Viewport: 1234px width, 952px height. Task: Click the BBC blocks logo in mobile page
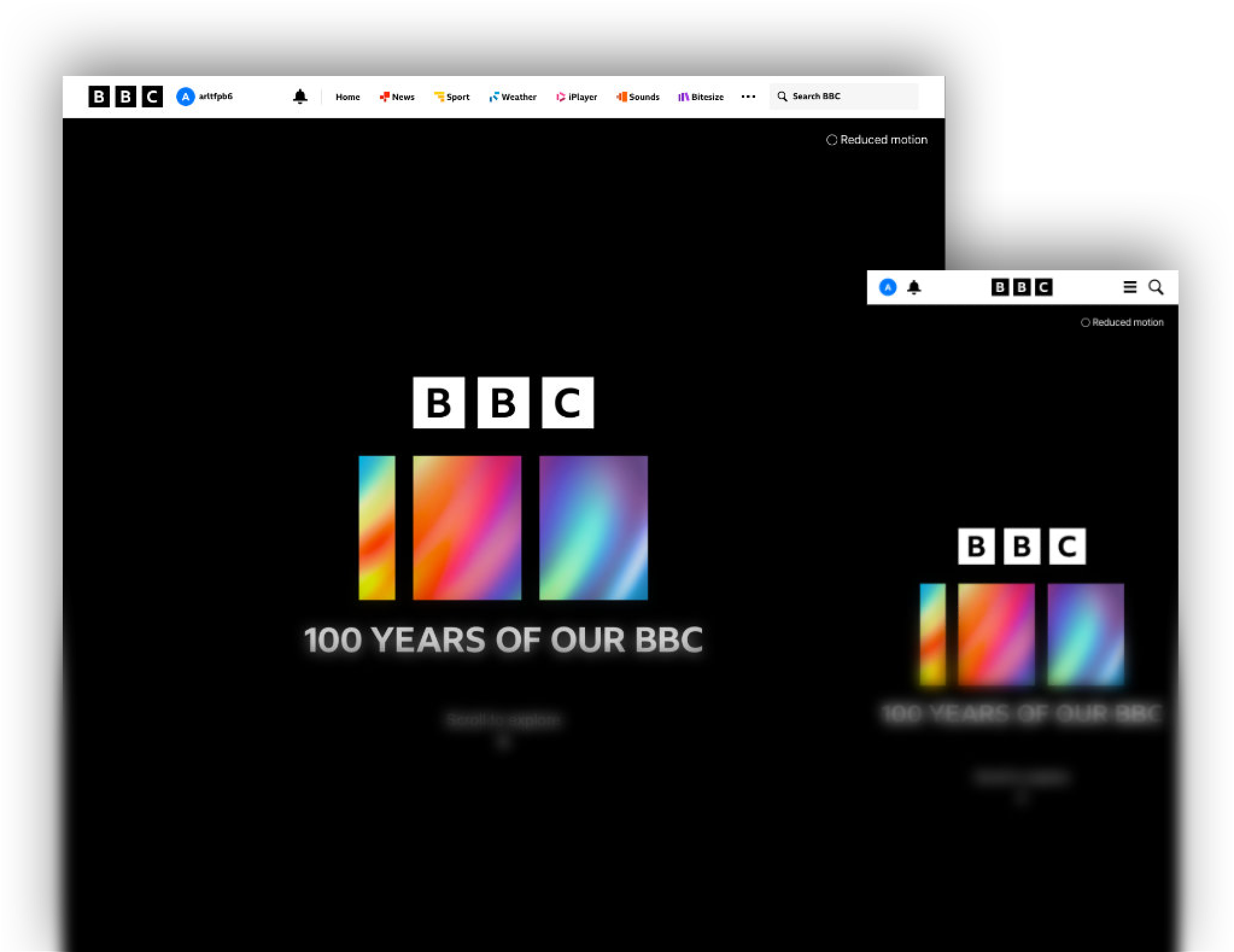coord(1022,547)
